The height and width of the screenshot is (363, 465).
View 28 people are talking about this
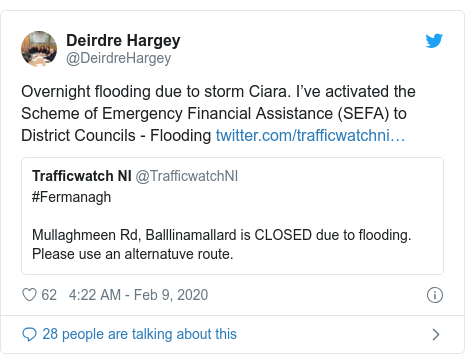pos(139,334)
